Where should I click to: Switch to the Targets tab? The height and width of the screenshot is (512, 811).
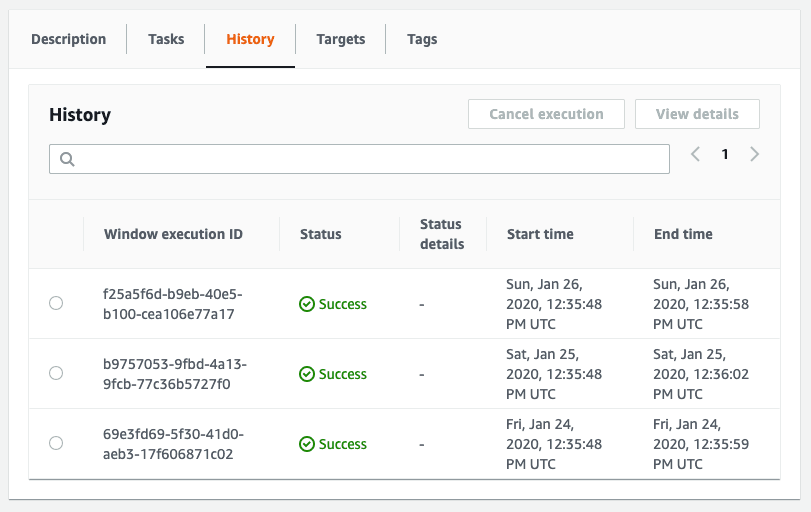340,39
